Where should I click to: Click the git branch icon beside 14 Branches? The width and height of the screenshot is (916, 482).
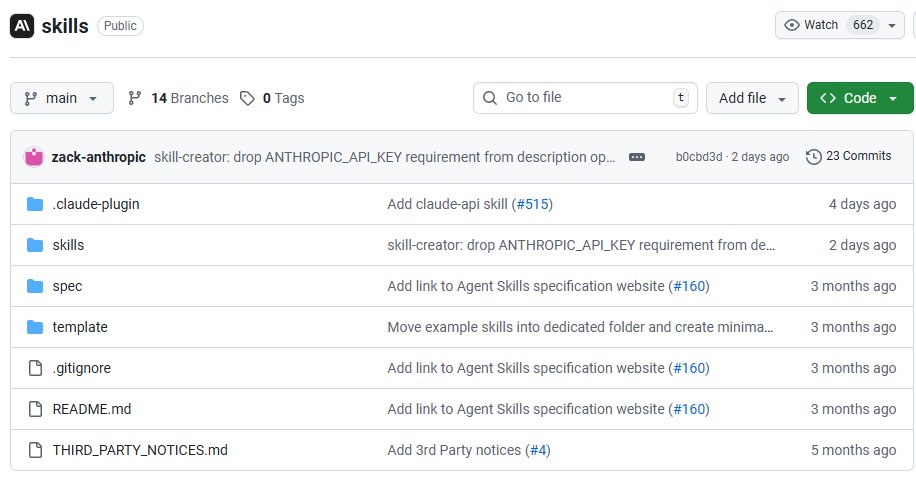(x=135, y=98)
